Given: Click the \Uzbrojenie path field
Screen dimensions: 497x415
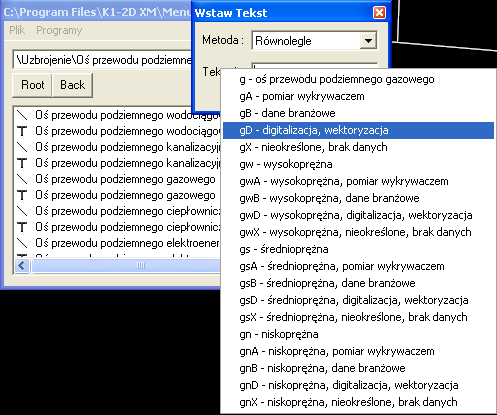Looking at the screenshot, I should (x=103, y=60).
